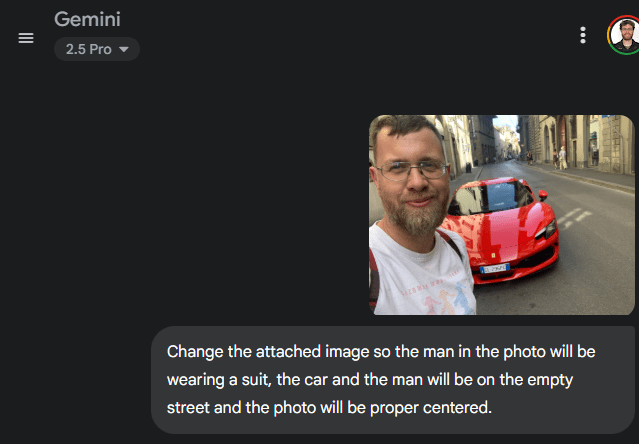
Task: Open the three-dot more options menu
Action: [x=583, y=35]
